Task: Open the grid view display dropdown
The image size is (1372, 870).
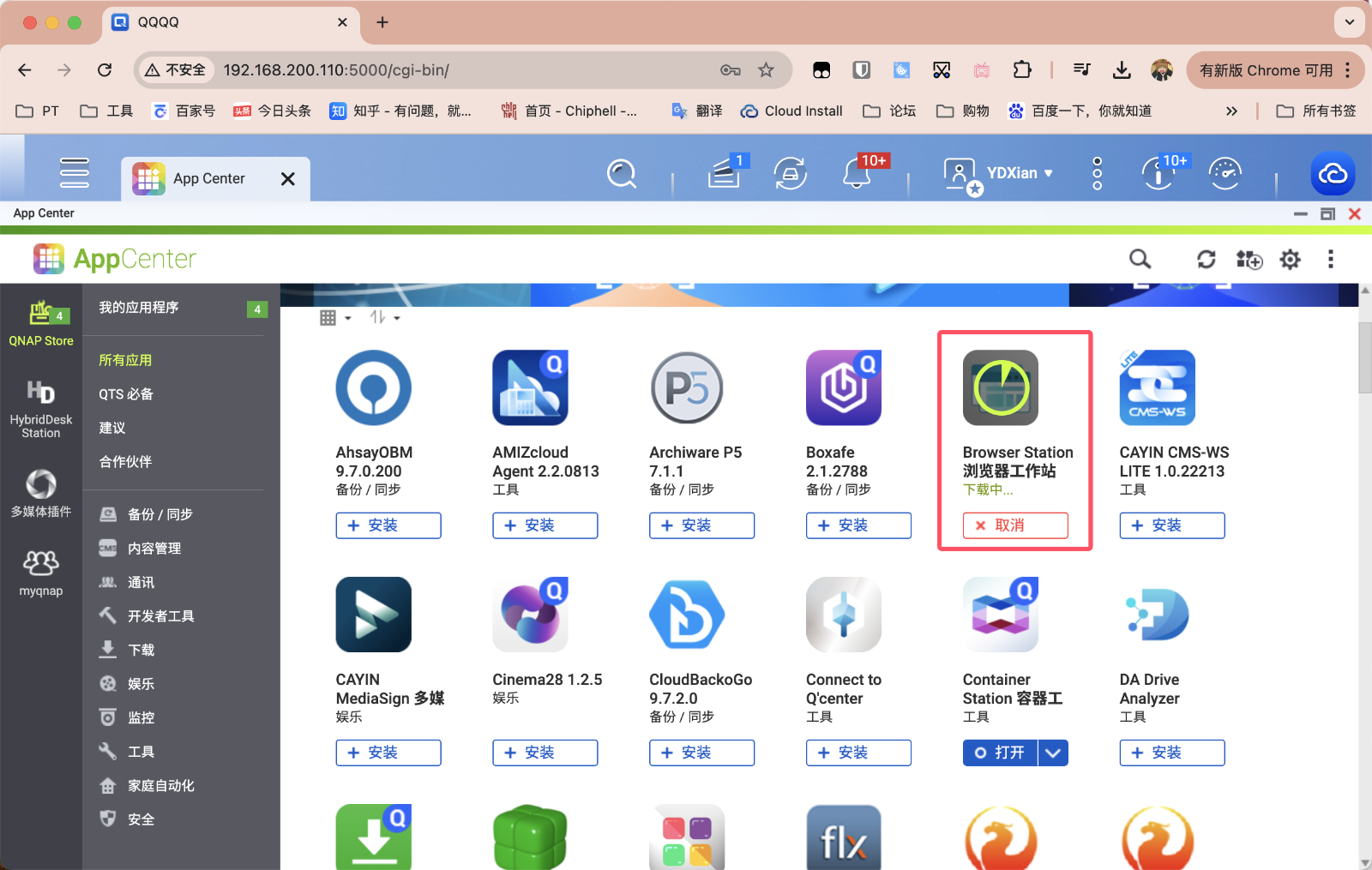Action: (334, 317)
